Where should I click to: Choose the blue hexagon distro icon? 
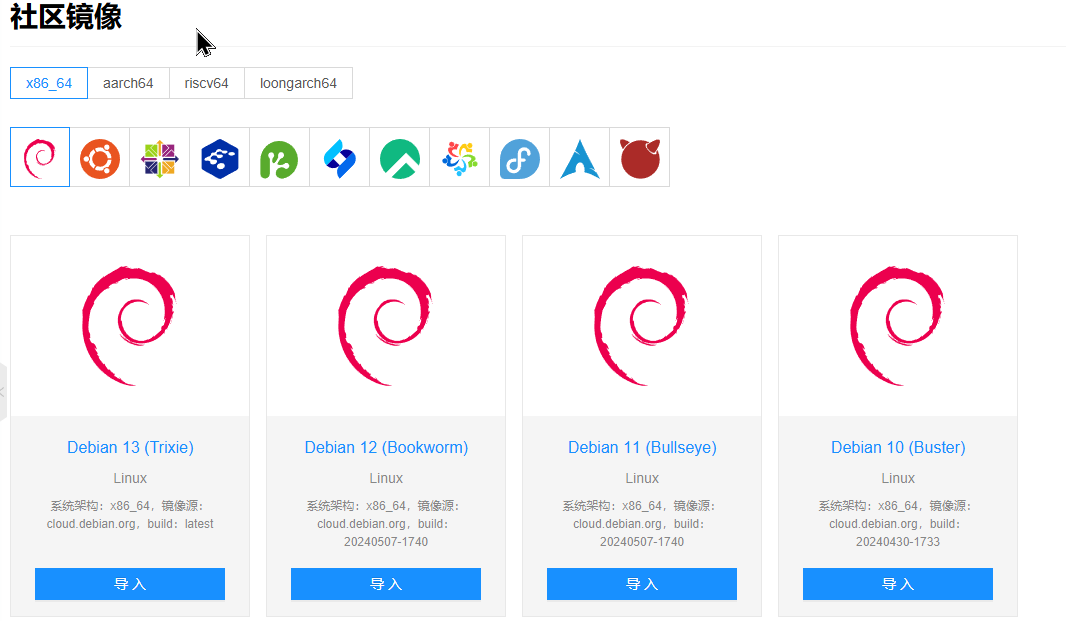pos(220,157)
